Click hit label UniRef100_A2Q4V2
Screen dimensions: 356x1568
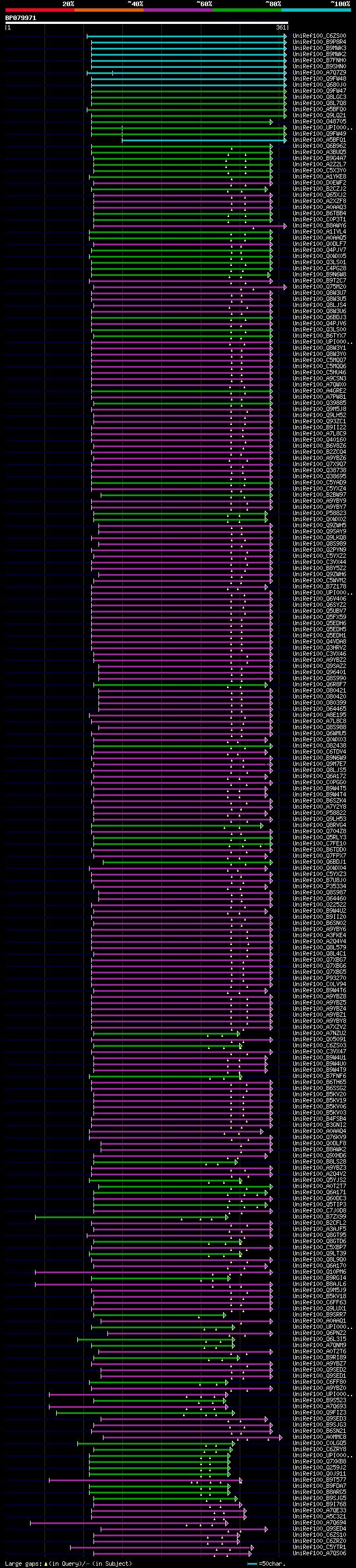[319, 1174]
